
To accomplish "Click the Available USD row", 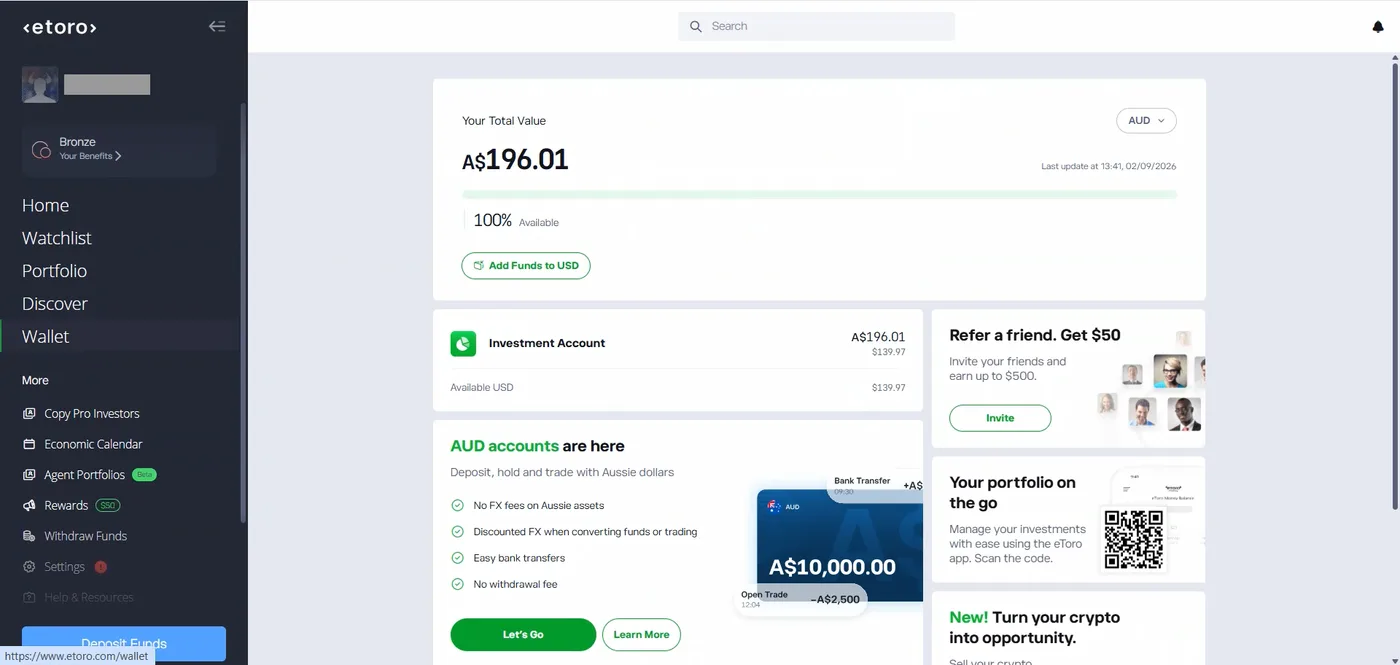I will pyautogui.click(x=677, y=388).
